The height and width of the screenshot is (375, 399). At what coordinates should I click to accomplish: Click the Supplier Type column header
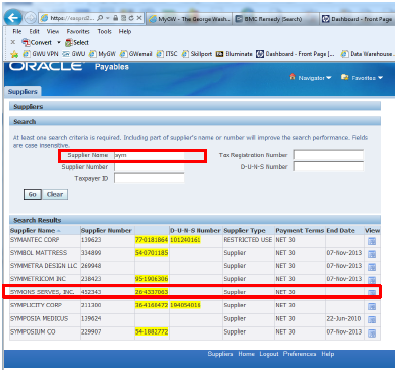point(244,230)
